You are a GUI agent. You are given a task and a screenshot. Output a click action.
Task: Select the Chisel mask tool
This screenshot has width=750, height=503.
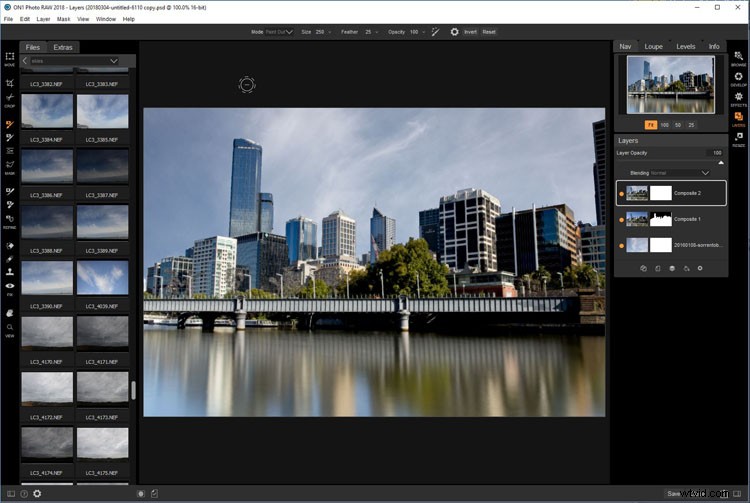click(10, 205)
